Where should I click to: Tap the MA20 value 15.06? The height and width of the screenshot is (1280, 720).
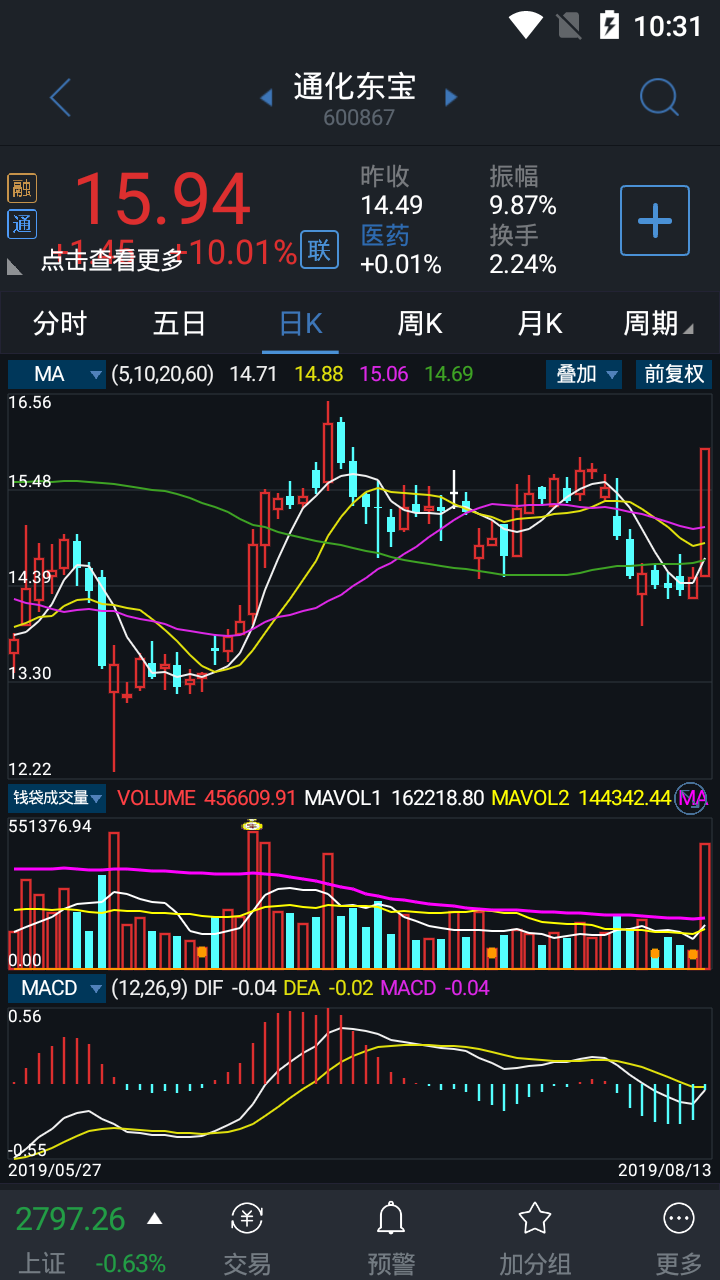(x=384, y=374)
